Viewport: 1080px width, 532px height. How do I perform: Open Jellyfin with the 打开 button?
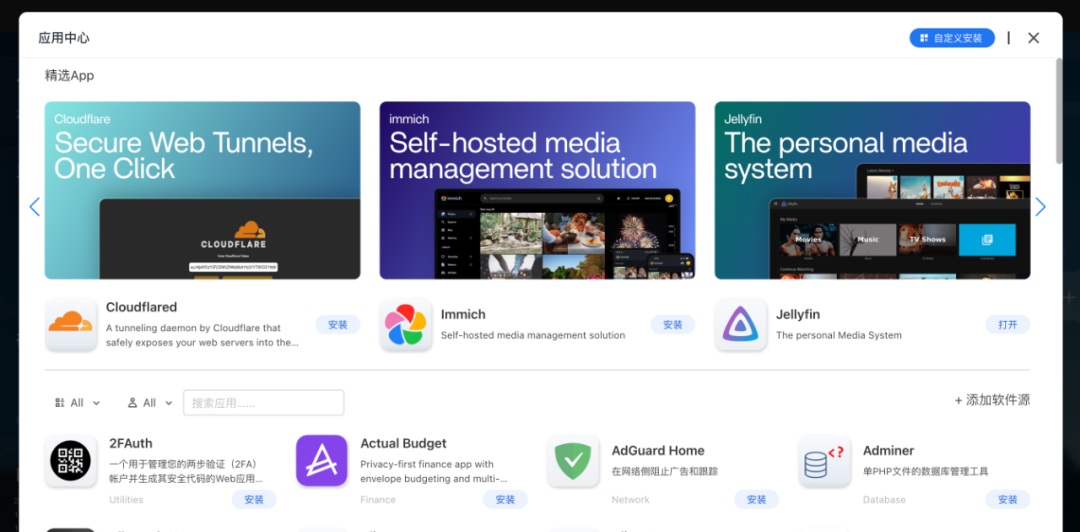click(x=1008, y=325)
